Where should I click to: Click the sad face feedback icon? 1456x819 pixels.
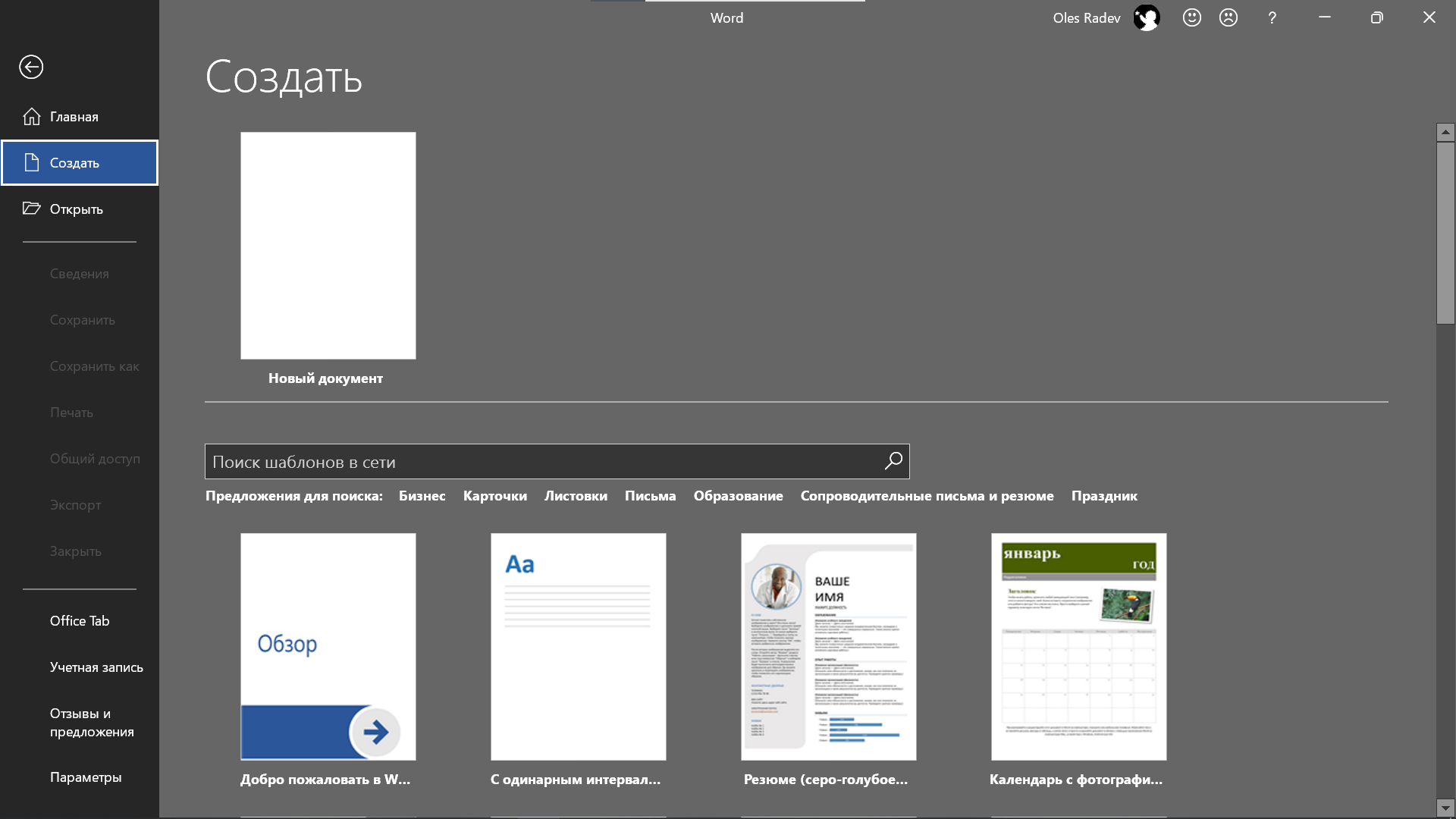pos(1229,18)
